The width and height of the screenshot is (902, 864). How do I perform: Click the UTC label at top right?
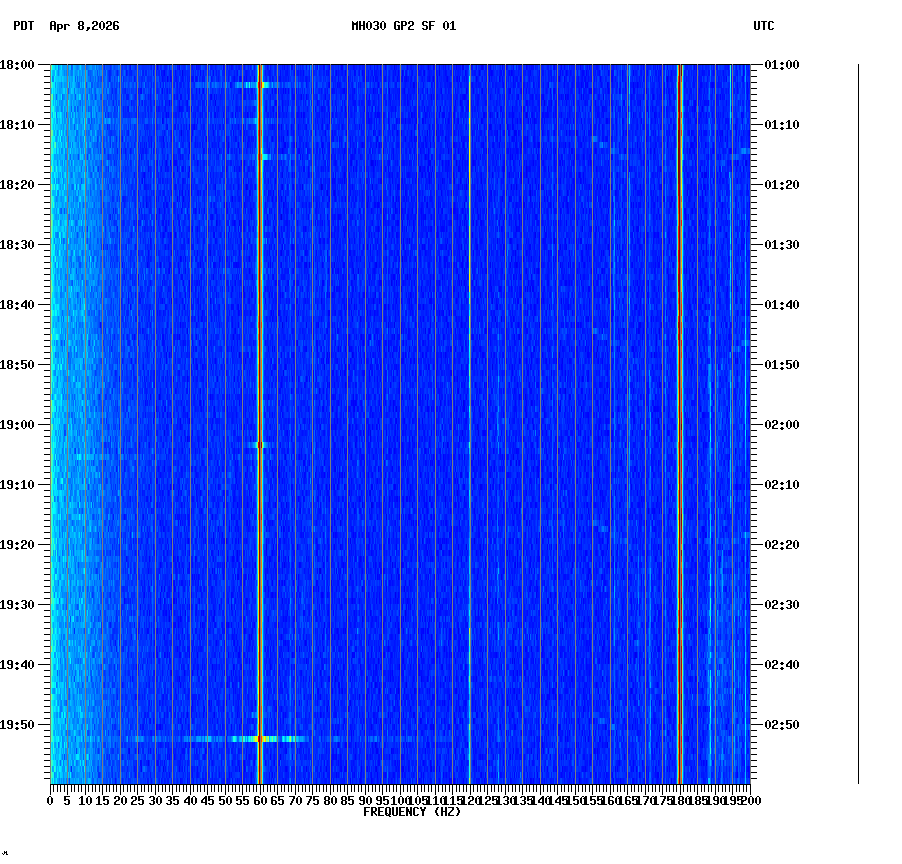(764, 27)
